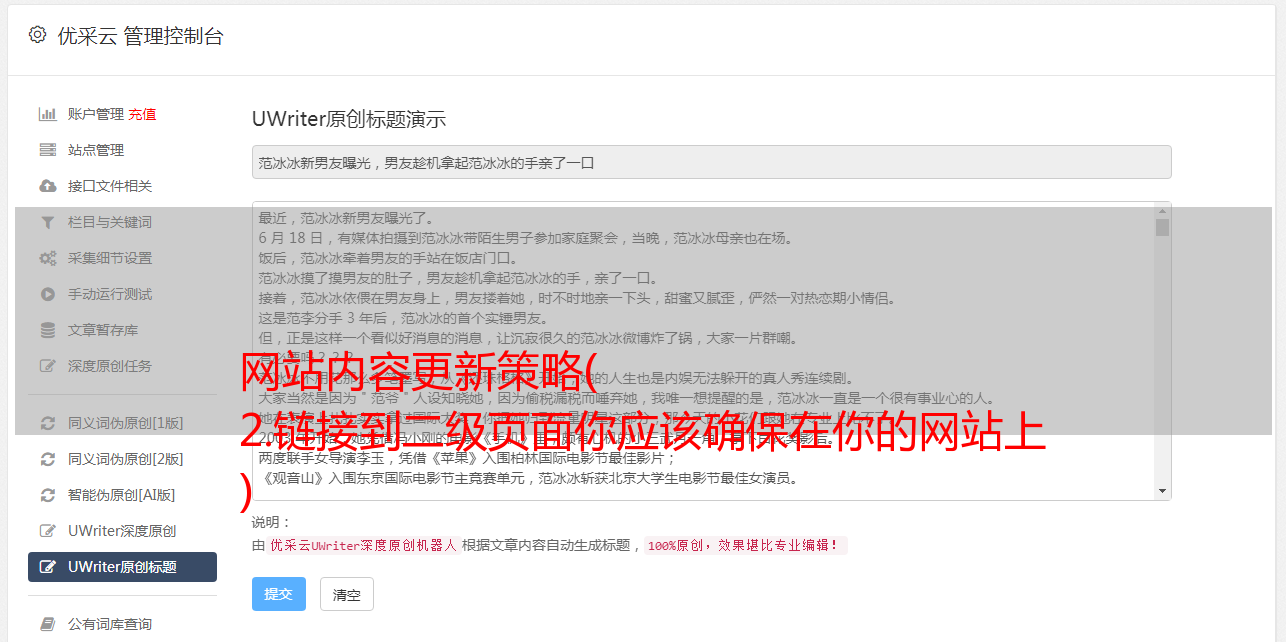Click the refresh icon beside 同义词伪原创[1版]
The width and height of the screenshot is (1286, 642).
pos(47,423)
